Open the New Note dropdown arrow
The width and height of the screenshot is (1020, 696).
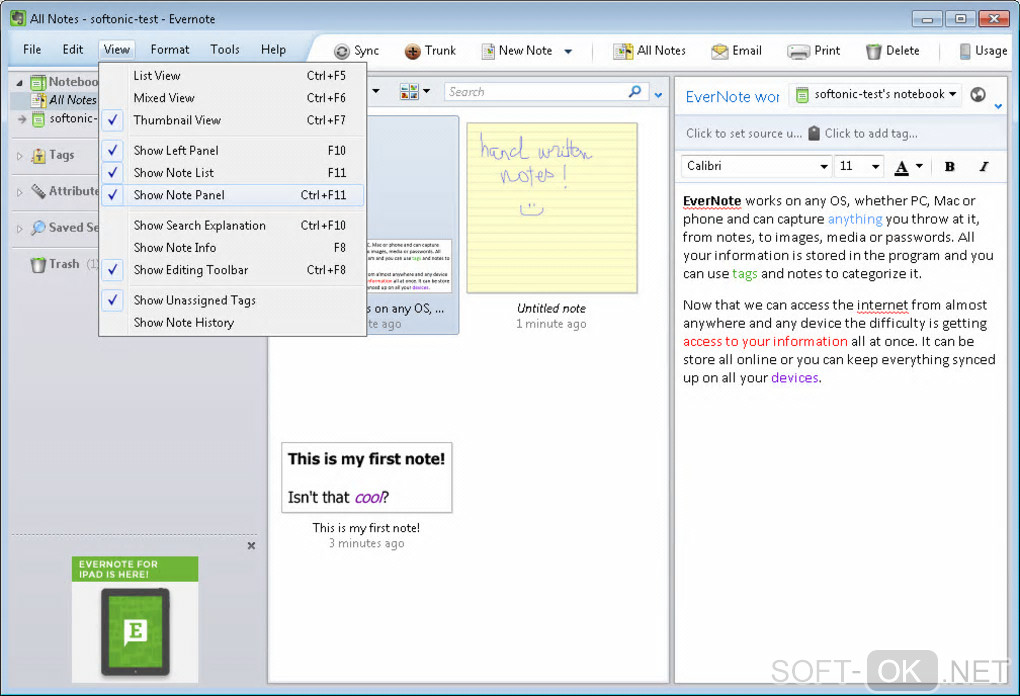pyautogui.click(x=568, y=51)
